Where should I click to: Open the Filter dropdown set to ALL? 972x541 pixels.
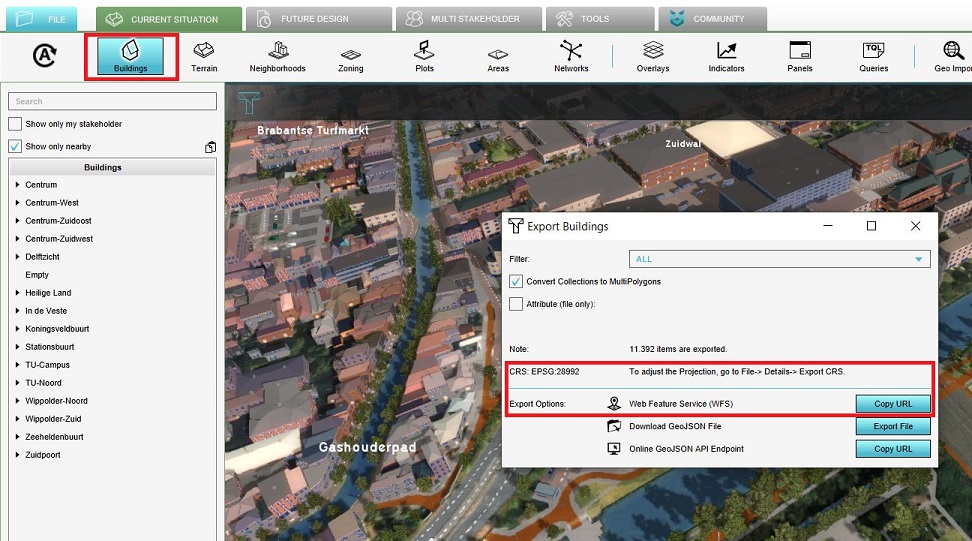[x=779, y=259]
